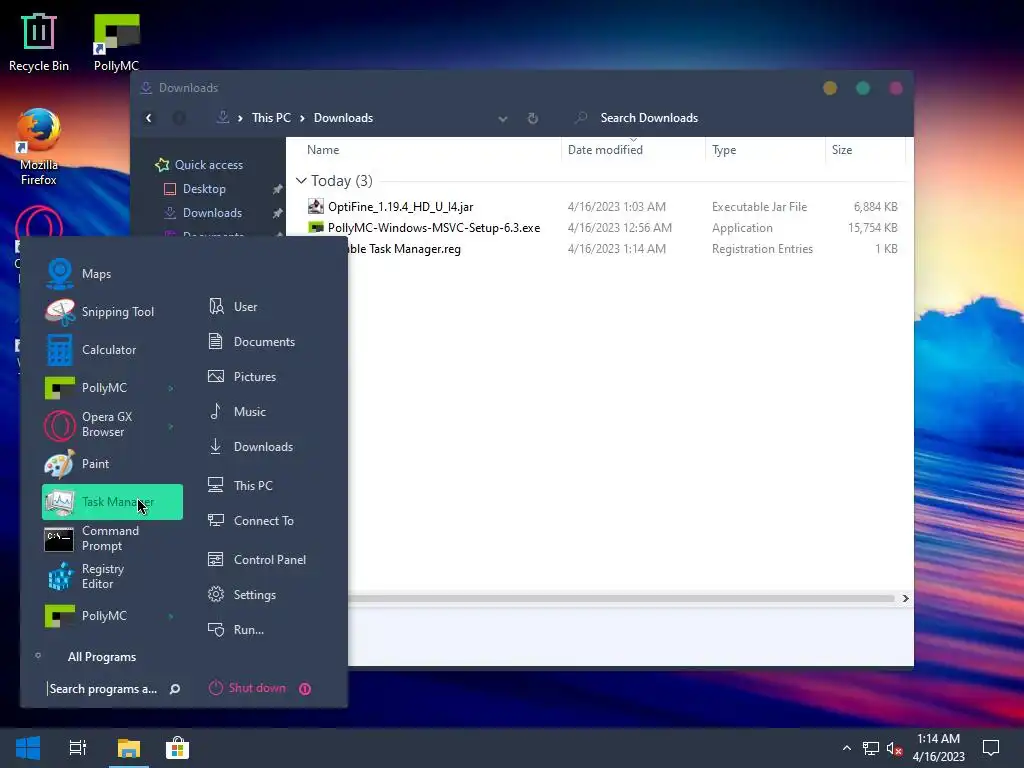This screenshot has height=768, width=1024.
Task: Click the horizontal scrollbar in Downloads window
Action: (620, 598)
